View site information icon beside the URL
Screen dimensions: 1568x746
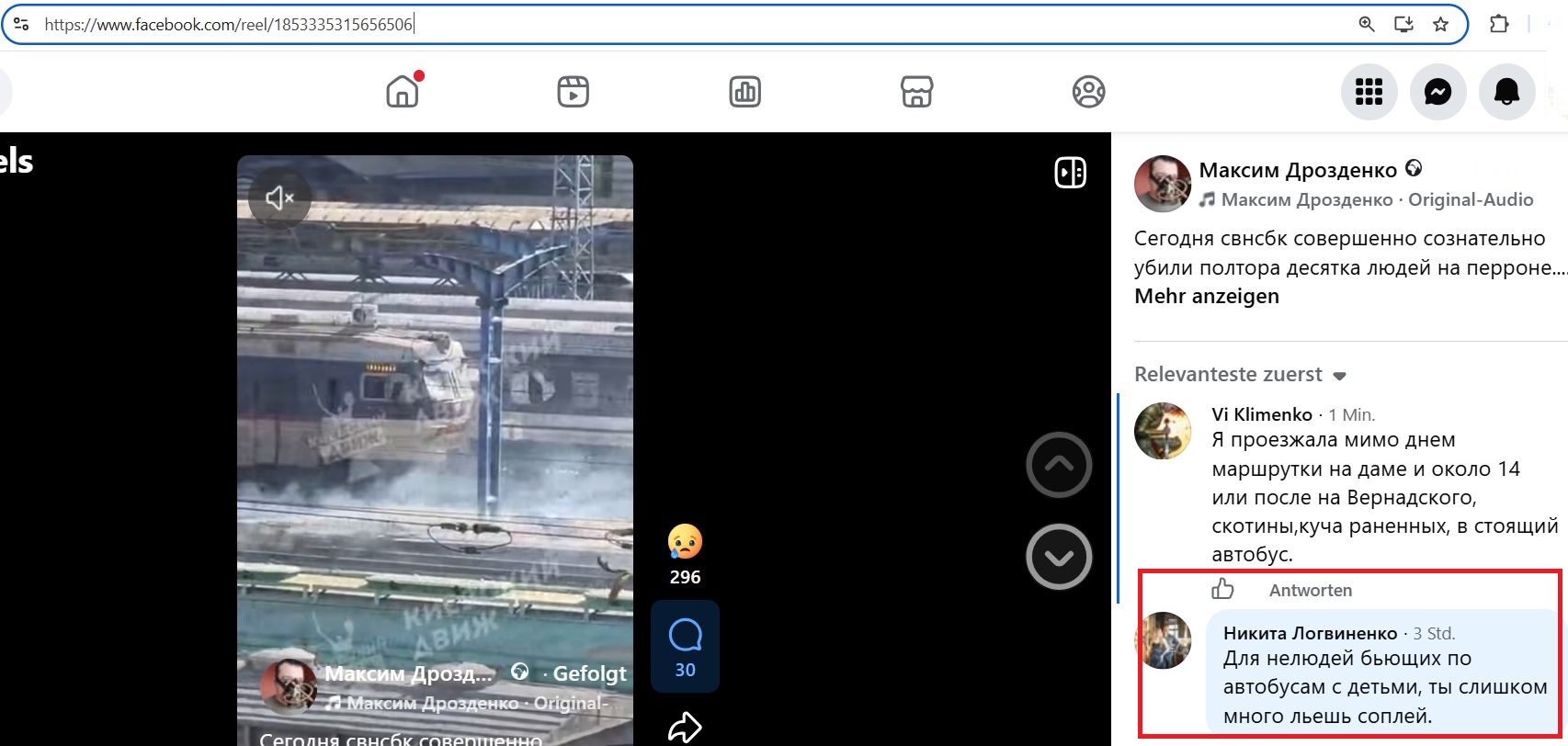click(x=21, y=25)
